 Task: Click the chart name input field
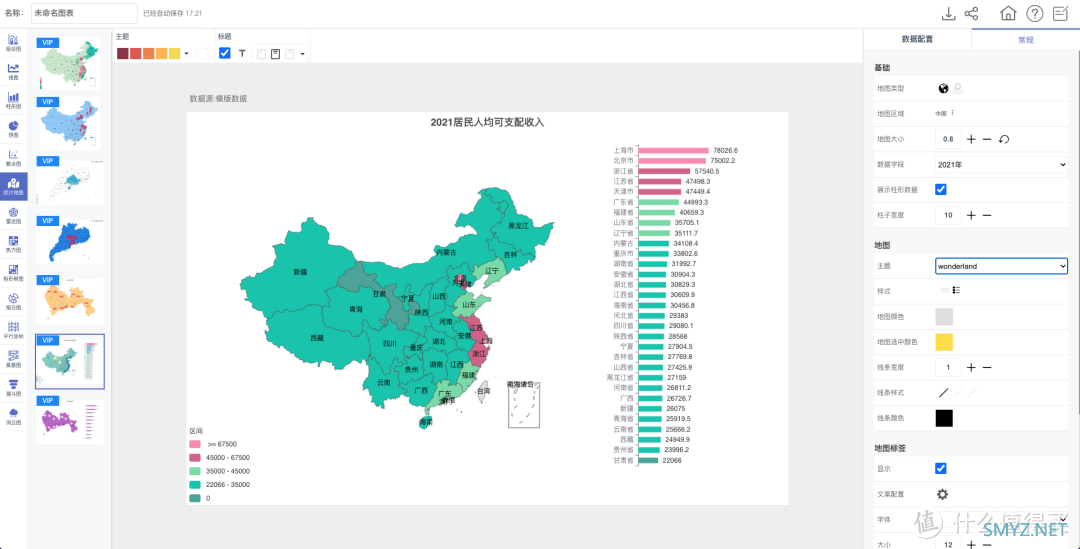84,14
